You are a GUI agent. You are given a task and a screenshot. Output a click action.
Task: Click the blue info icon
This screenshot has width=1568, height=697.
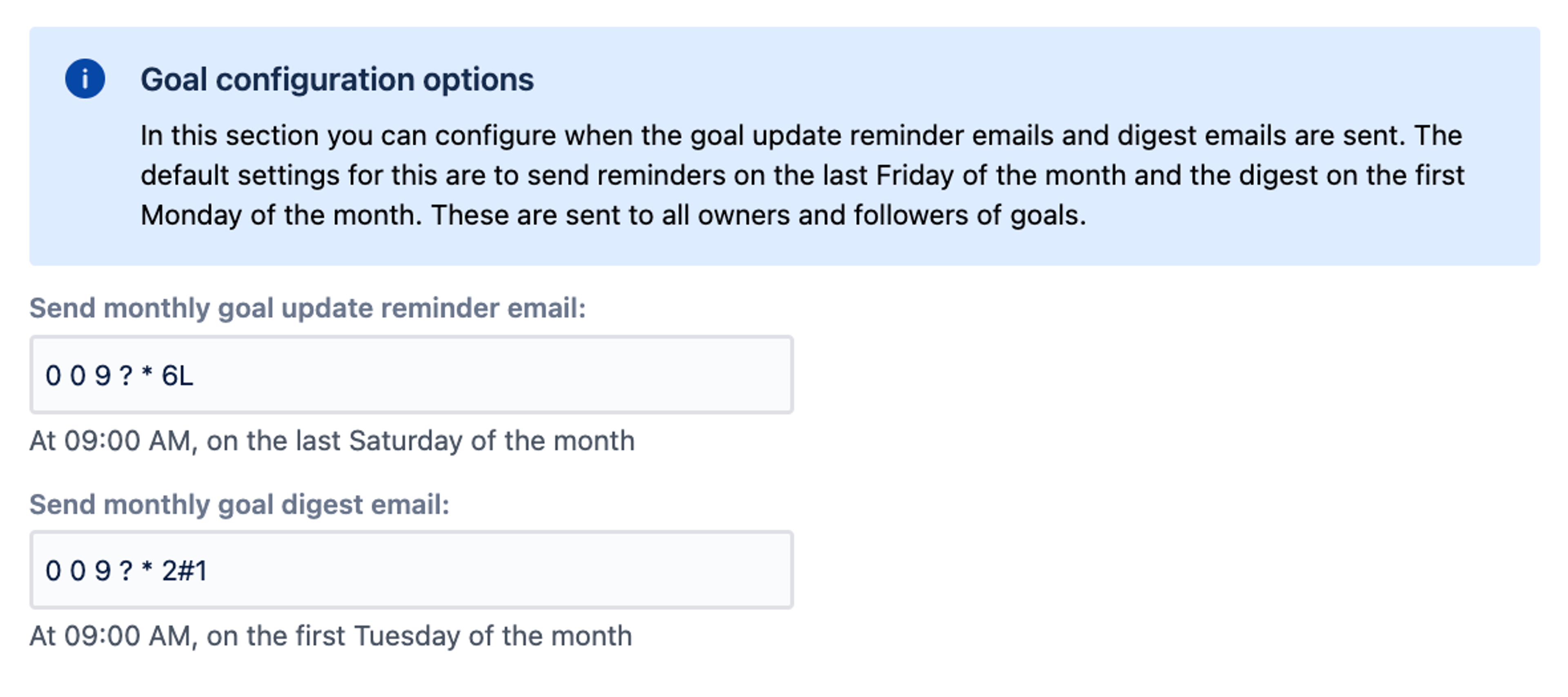(x=85, y=79)
